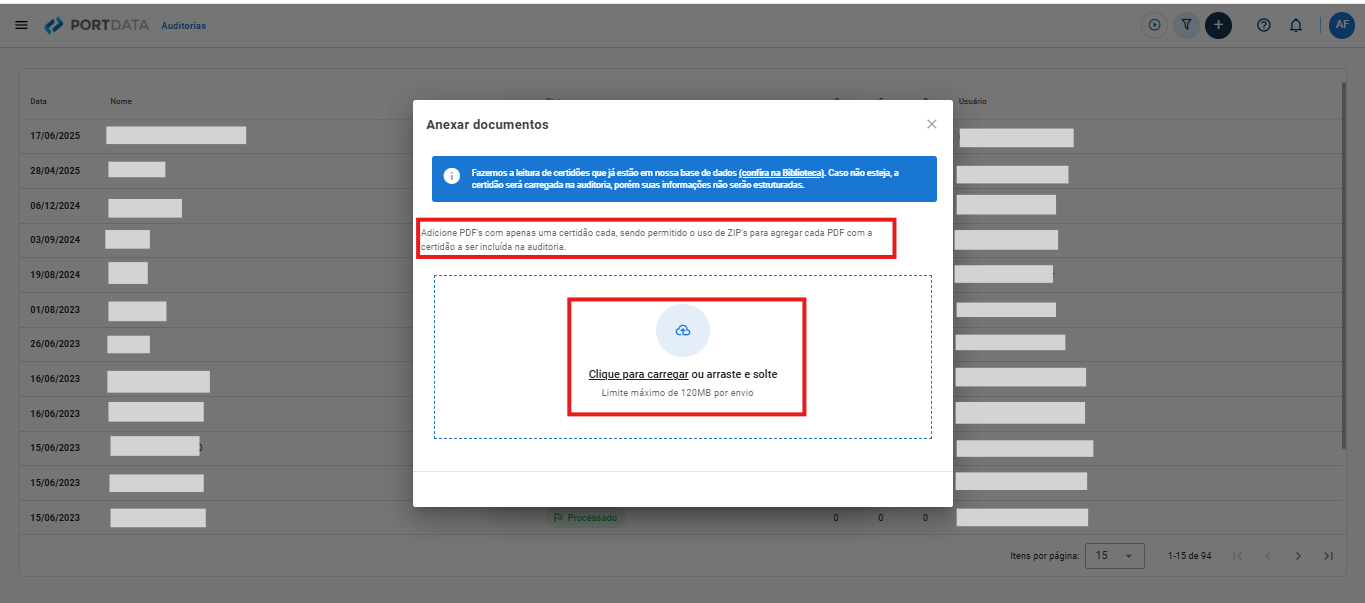Image resolution: width=1365 pixels, height=603 pixels.
Task: Click the 'Limite máximo de 120MB por envio' text
Action: (677, 393)
